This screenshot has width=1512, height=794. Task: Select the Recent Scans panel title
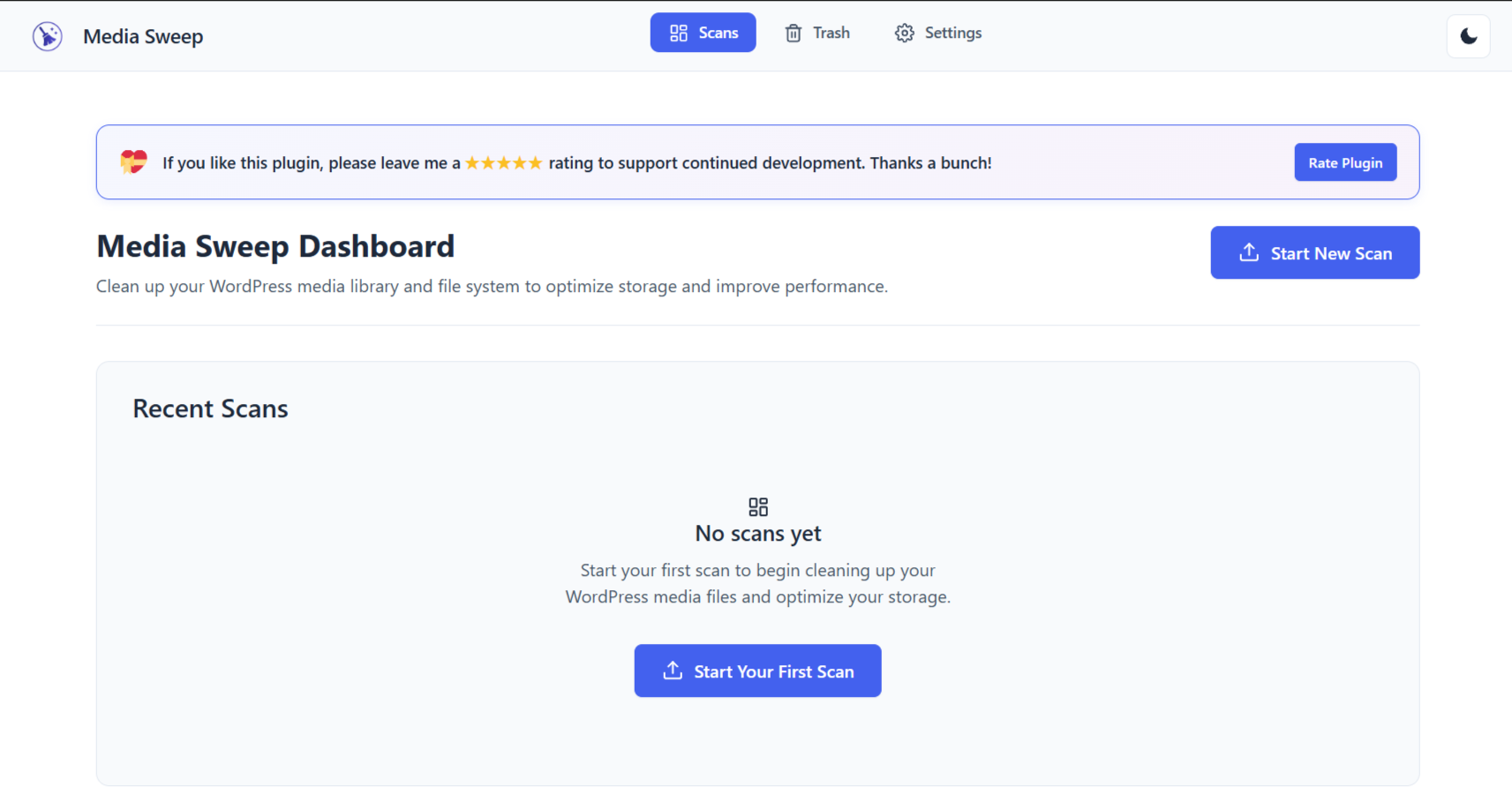pos(210,408)
